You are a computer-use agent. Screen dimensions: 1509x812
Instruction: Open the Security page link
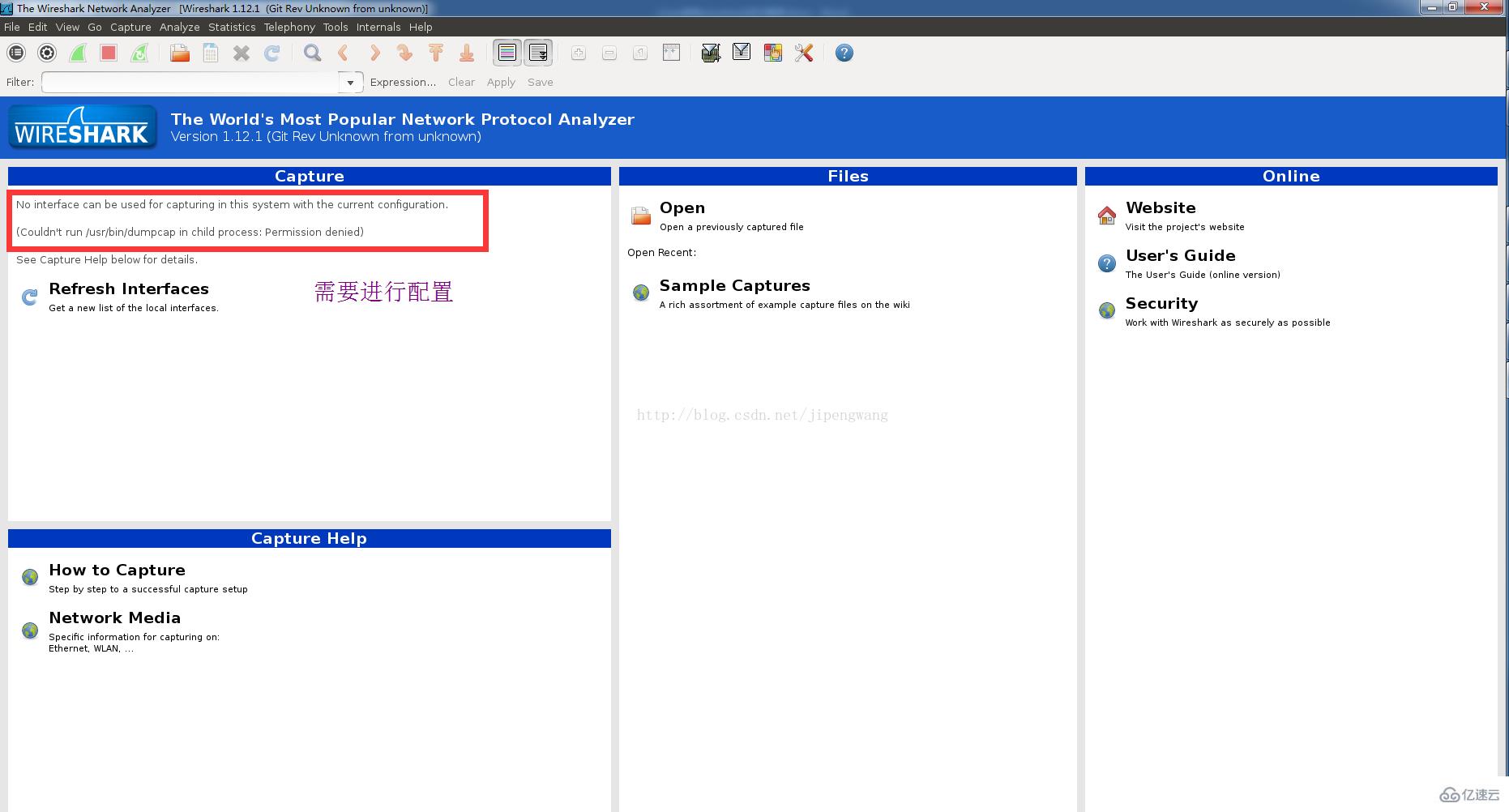coord(1161,304)
